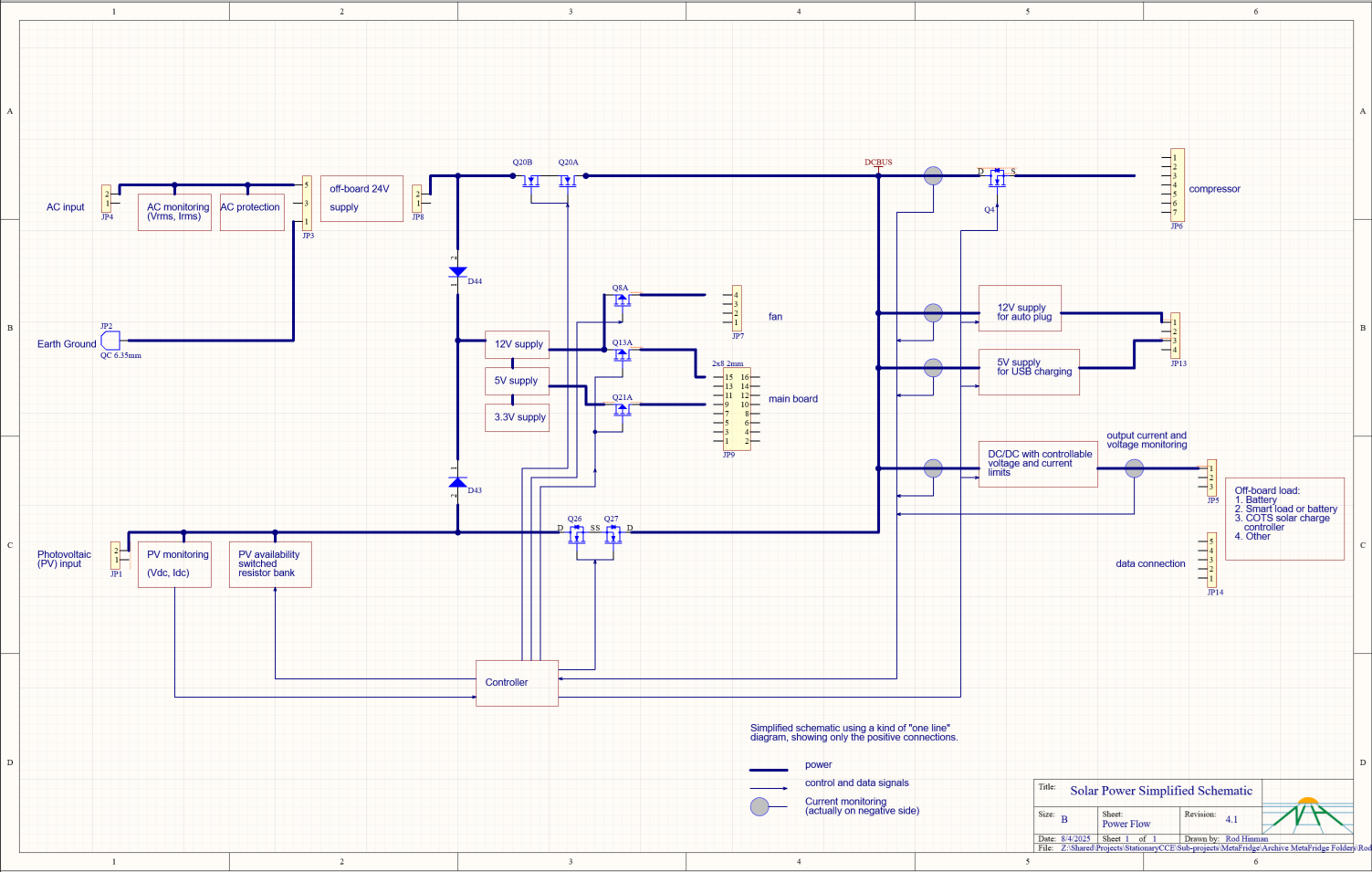1372x872 pixels.
Task: Click the 3.3V supply block
Action: [517, 418]
